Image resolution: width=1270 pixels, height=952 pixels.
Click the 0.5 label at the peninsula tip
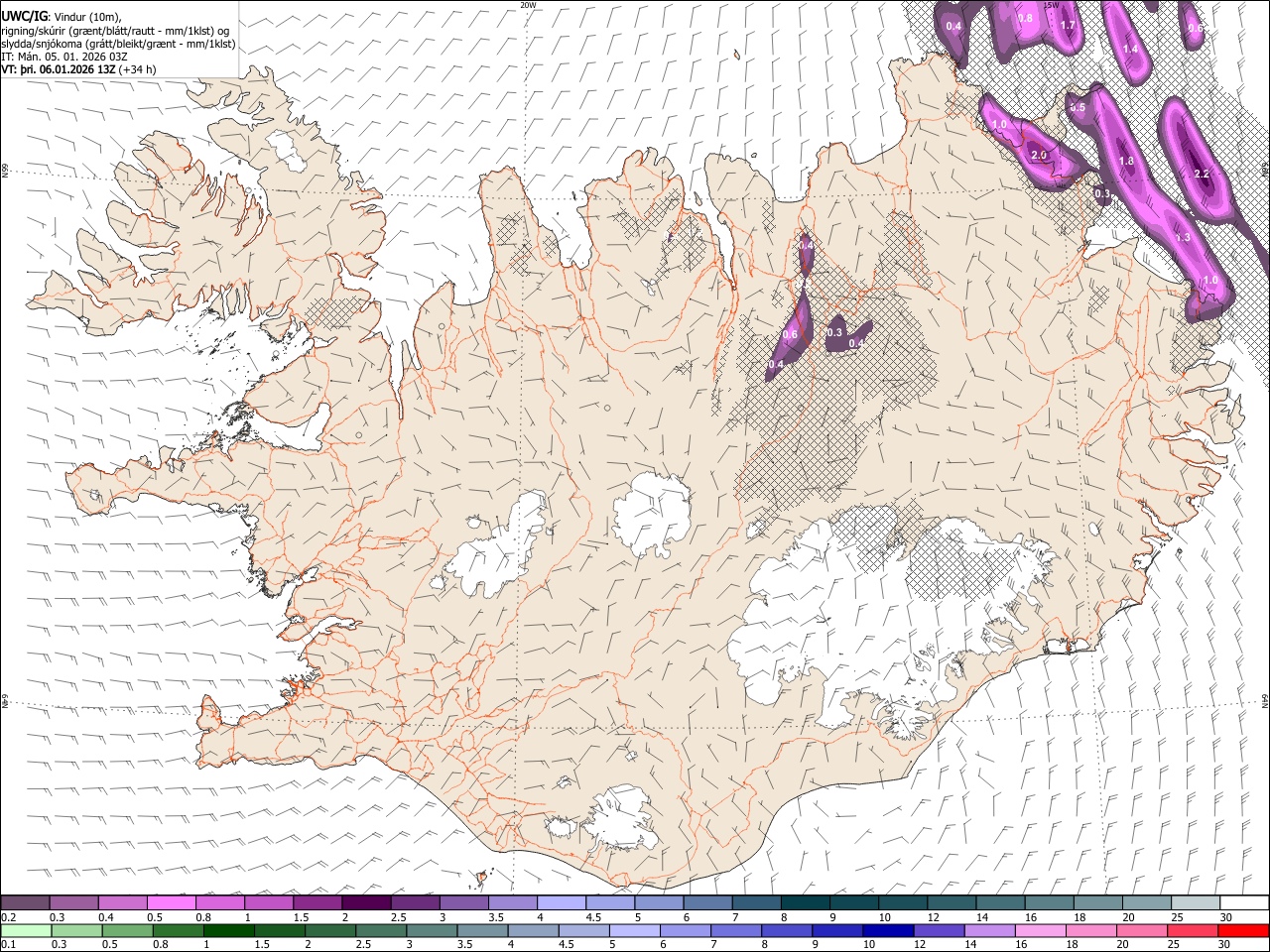(x=1078, y=107)
